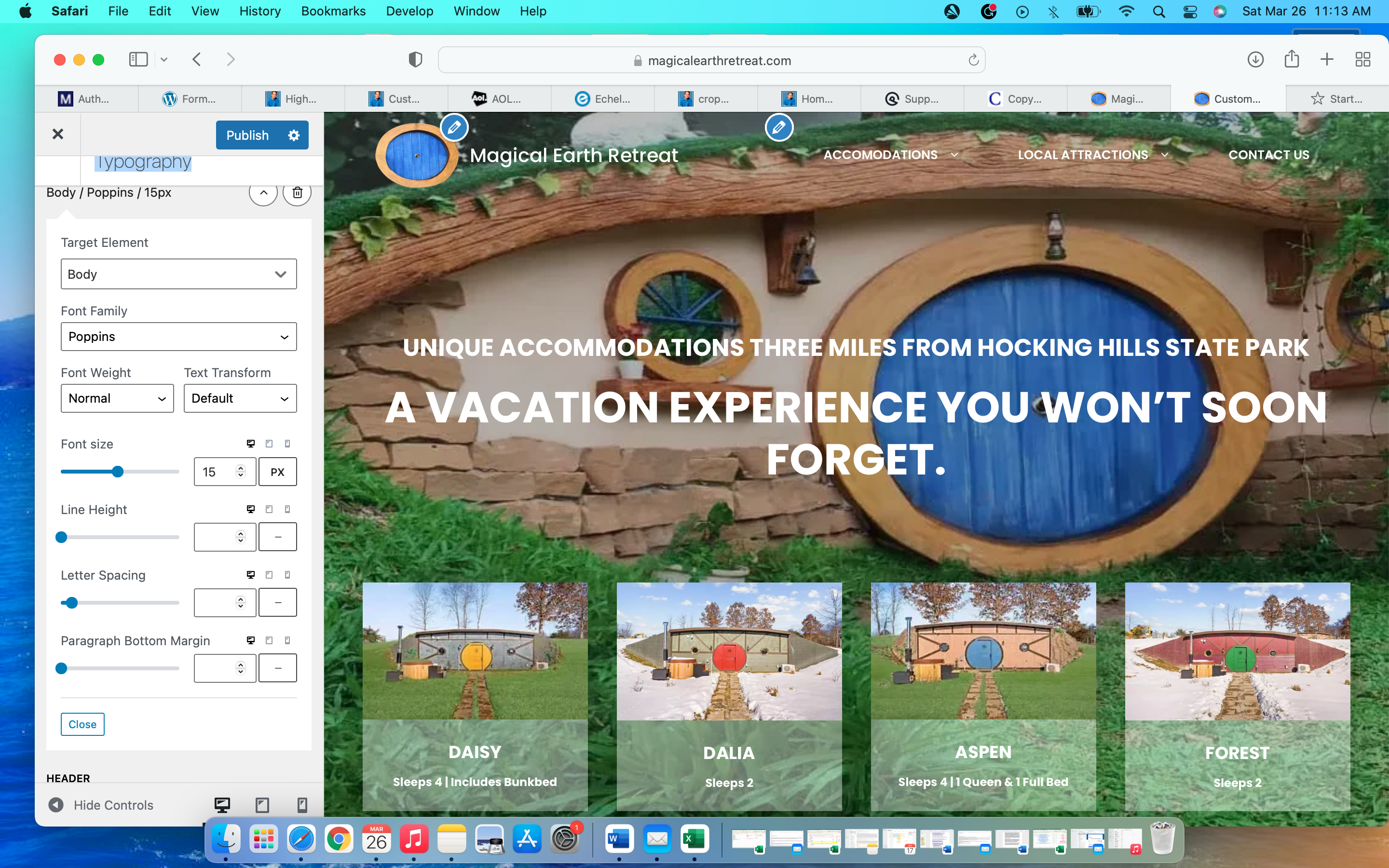Edit the navigation menu with the pencil shortcut
1389x868 pixels.
[779, 127]
